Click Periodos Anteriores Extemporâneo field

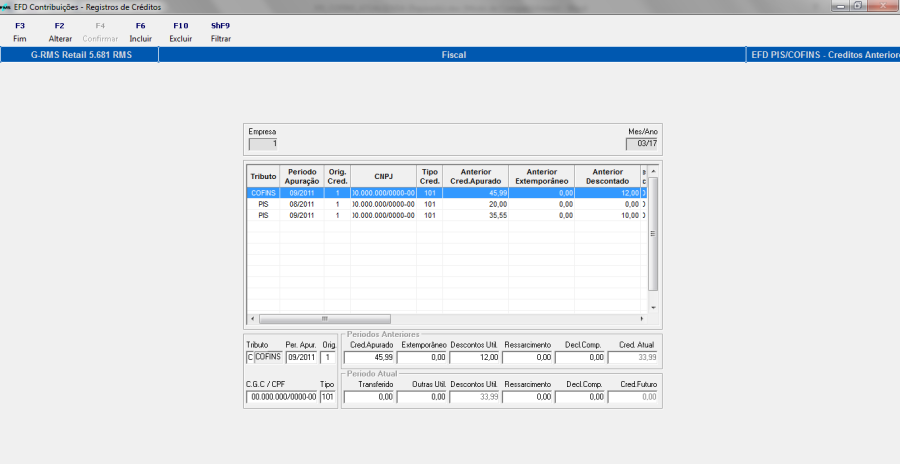[422, 357]
